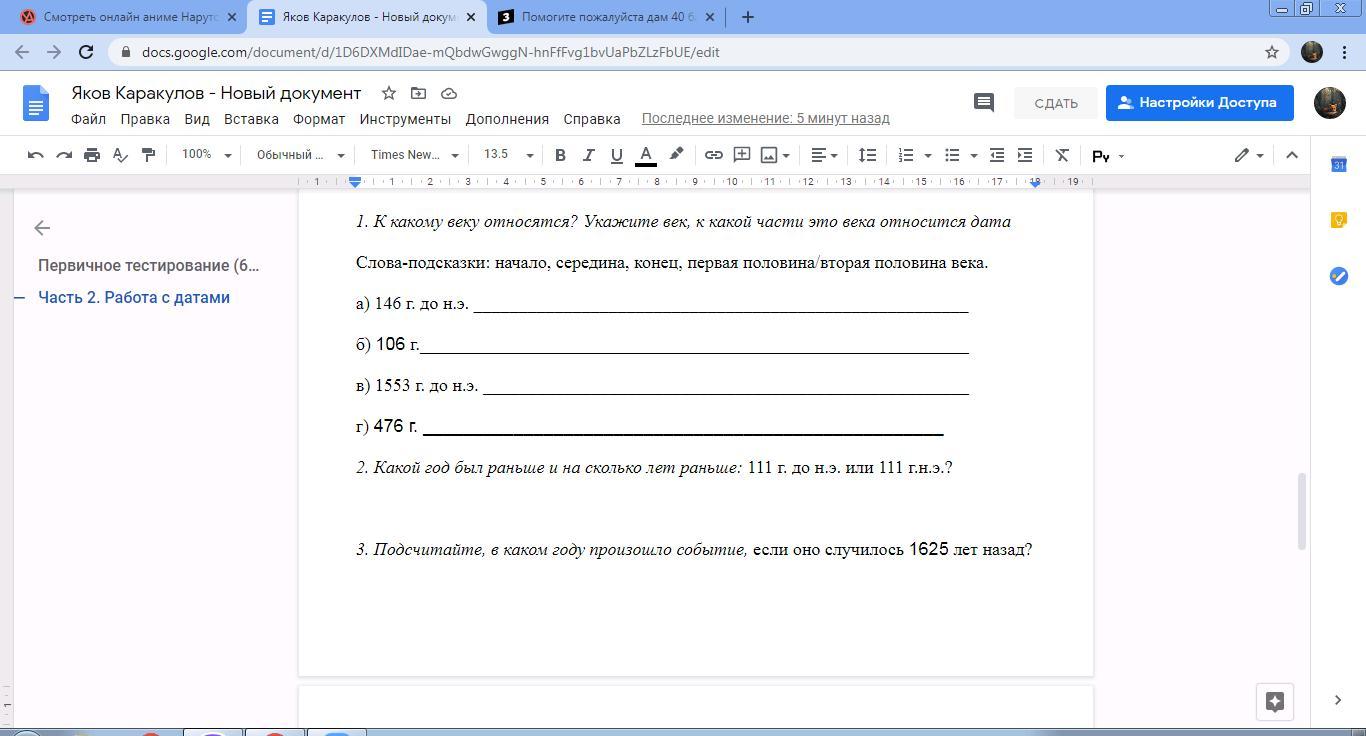Image resolution: width=1366 pixels, height=736 pixels.
Task: Open the highlight color picker
Action: coord(676,155)
